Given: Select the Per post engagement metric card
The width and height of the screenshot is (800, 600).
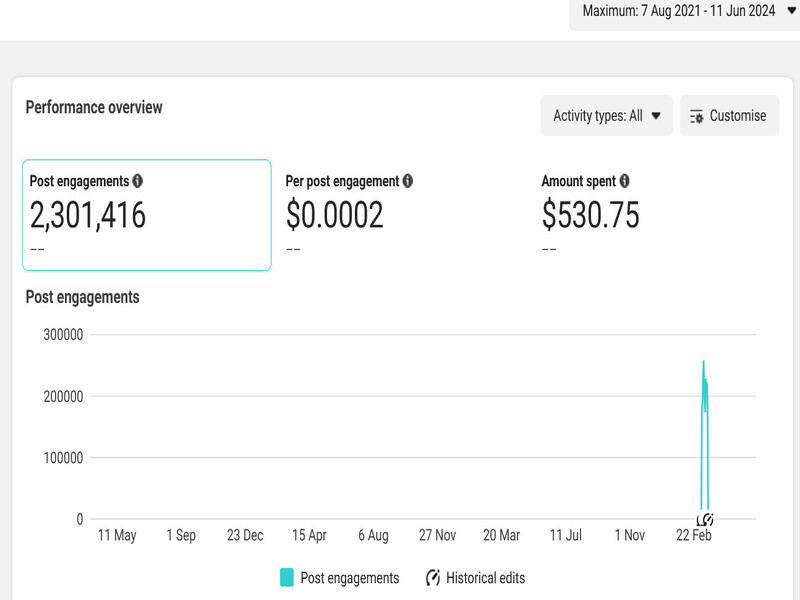Looking at the screenshot, I should click(400, 215).
